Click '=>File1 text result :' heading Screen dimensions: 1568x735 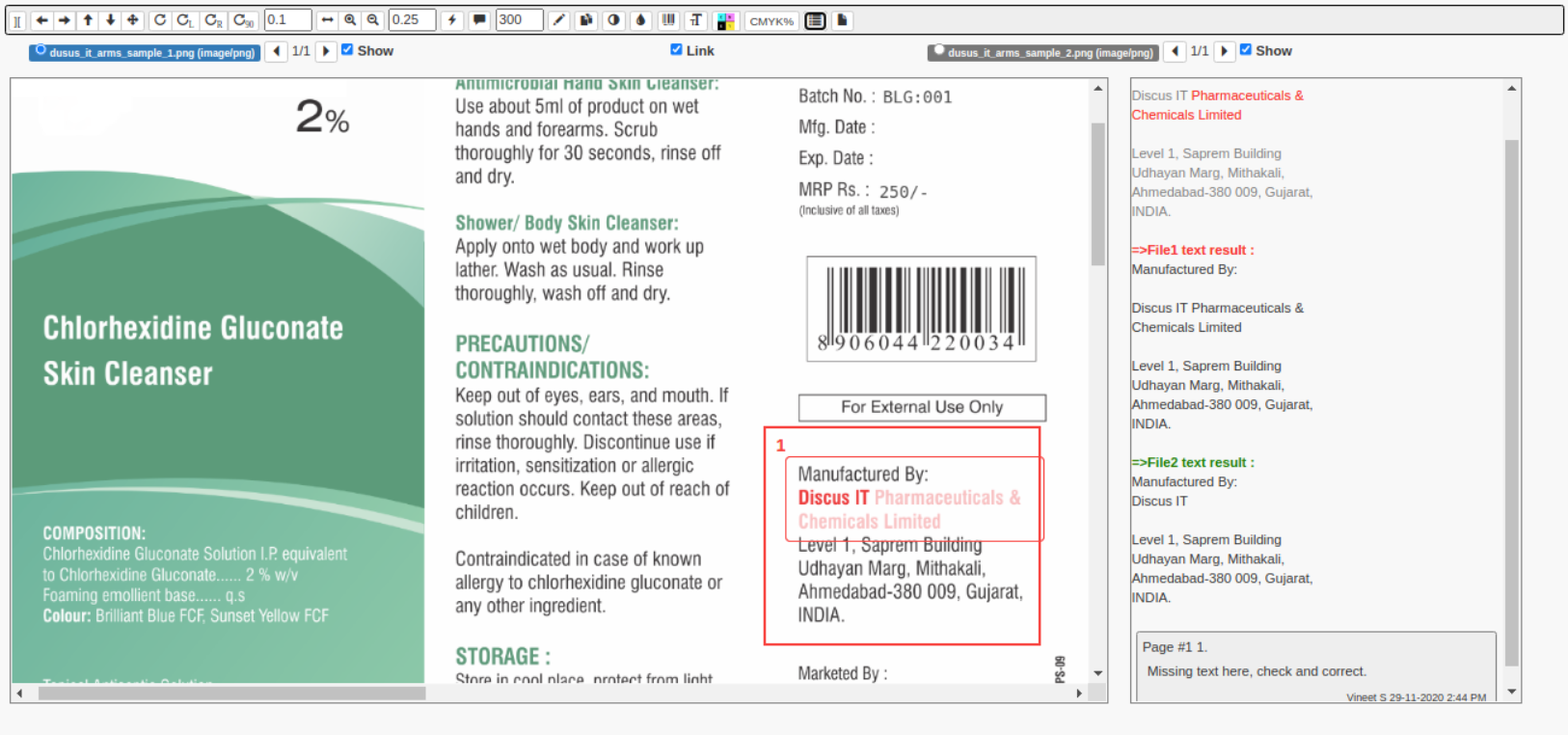click(x=1193, y=250)
